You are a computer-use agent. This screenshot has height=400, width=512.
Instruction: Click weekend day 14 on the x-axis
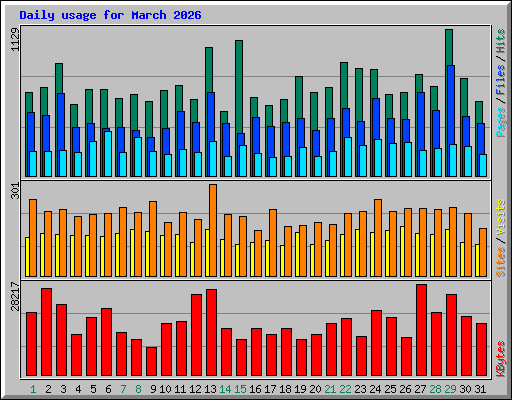(x=225, y=389)
